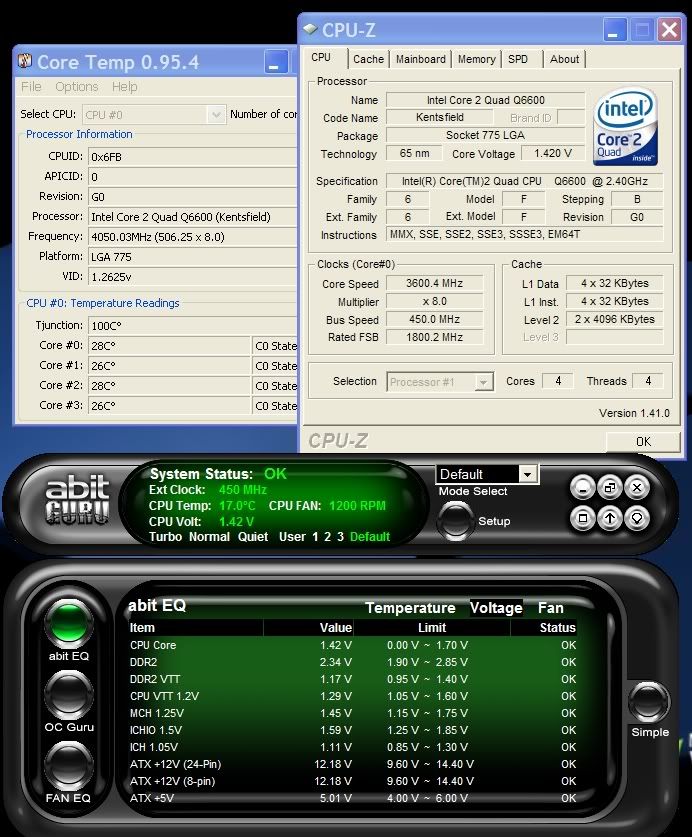Click the abit Guru X round icon

(x=637, y=487)
